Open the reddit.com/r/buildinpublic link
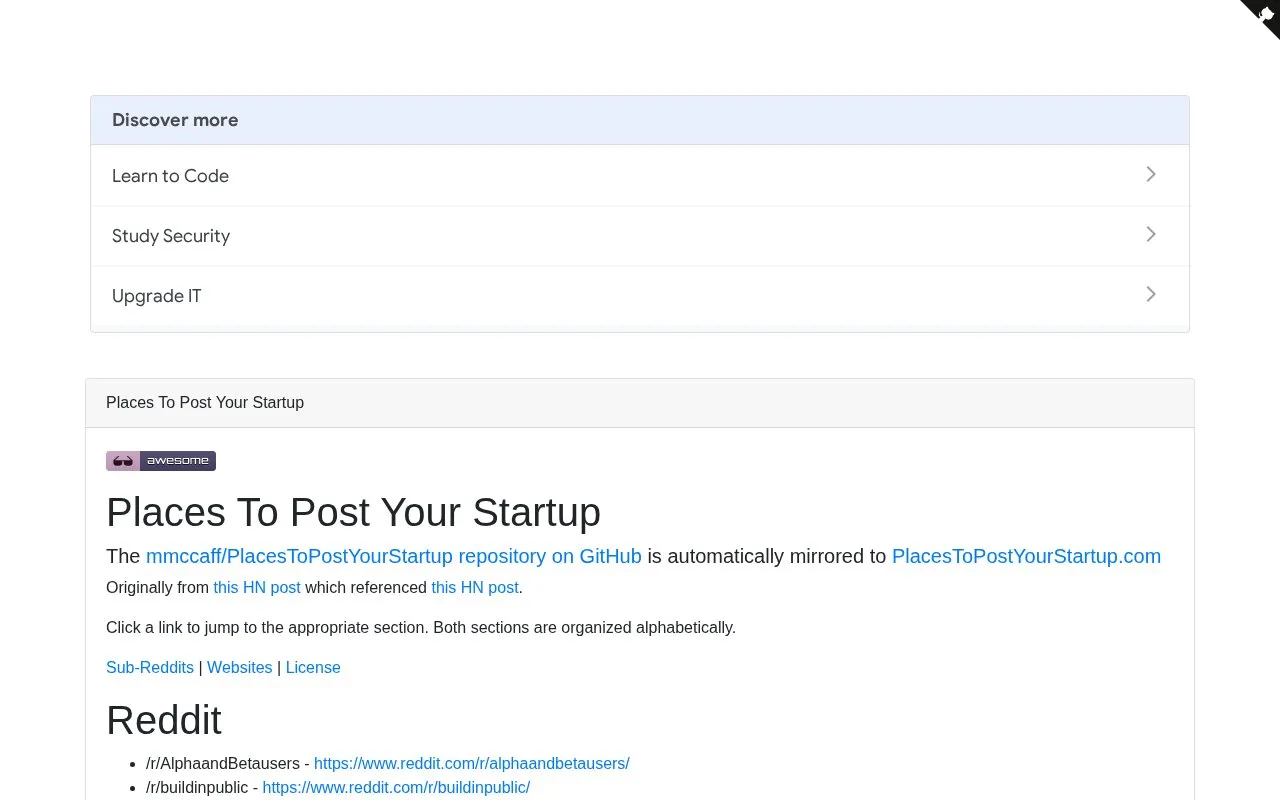This screenshot has width=1280, height=800. pos(396,787)
